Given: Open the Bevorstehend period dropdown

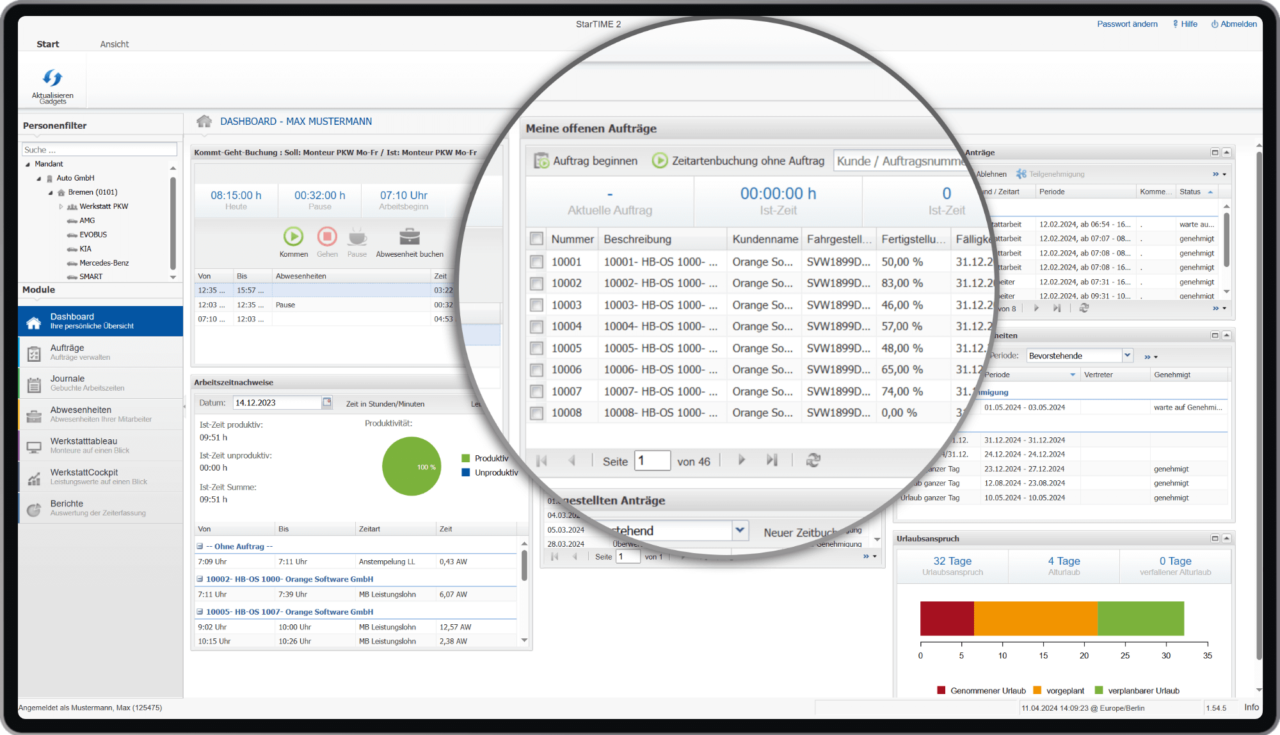Looking at the screenshot, I should (740, 530).
